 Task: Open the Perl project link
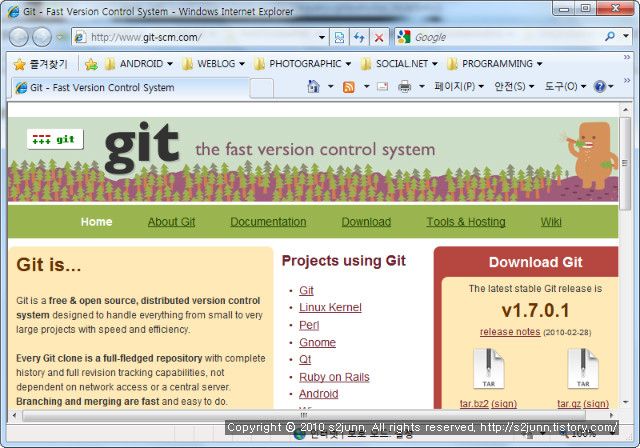point(309,325)
